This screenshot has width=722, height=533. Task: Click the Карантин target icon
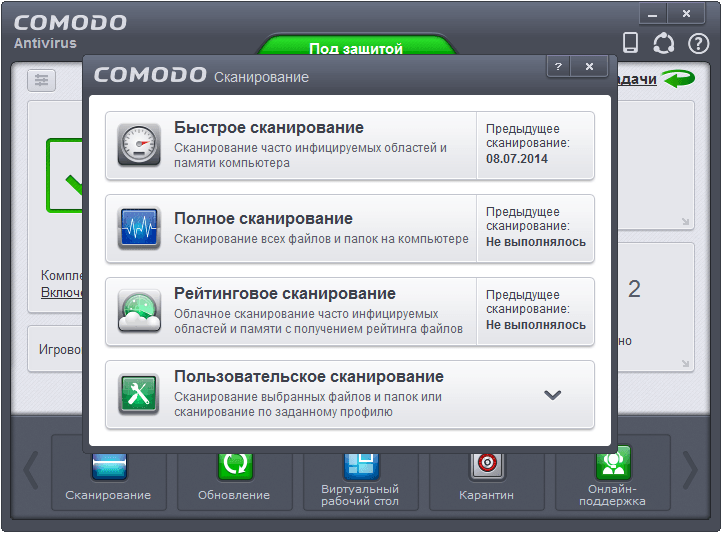pyautogui.click(x=487, y=465)
